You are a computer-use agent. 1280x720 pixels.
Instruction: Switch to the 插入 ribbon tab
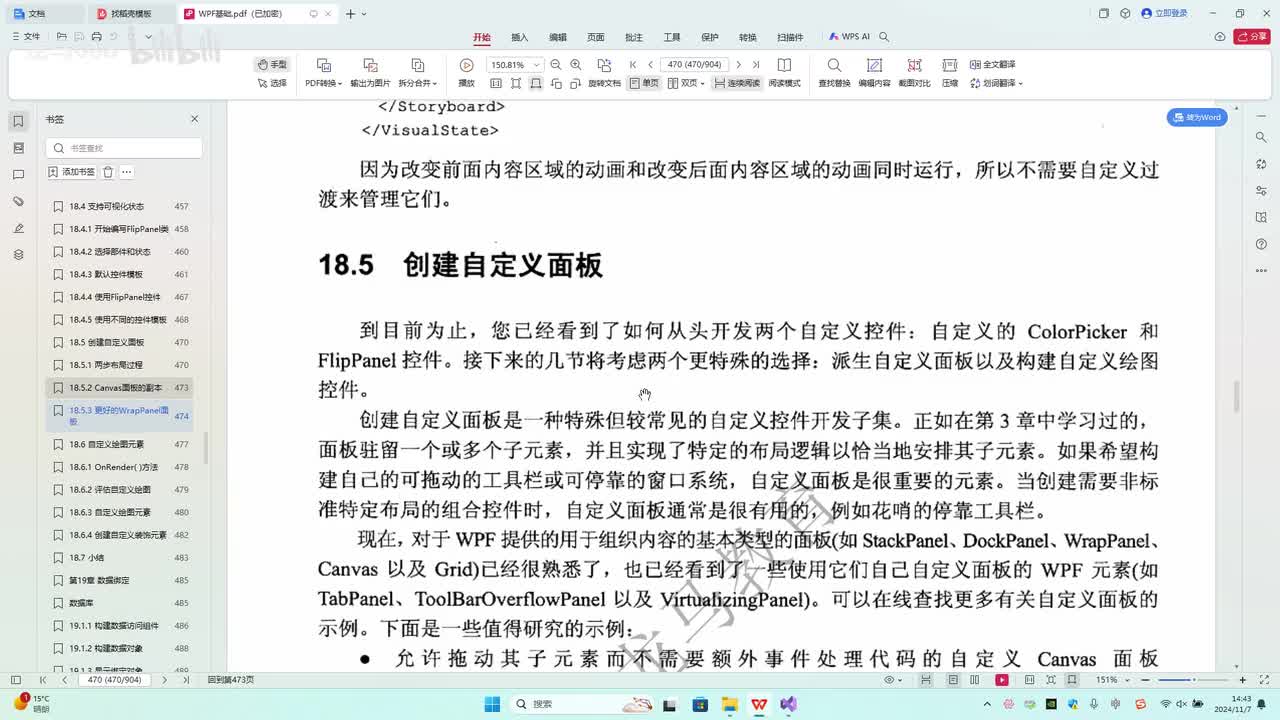[x=520, y=37]
